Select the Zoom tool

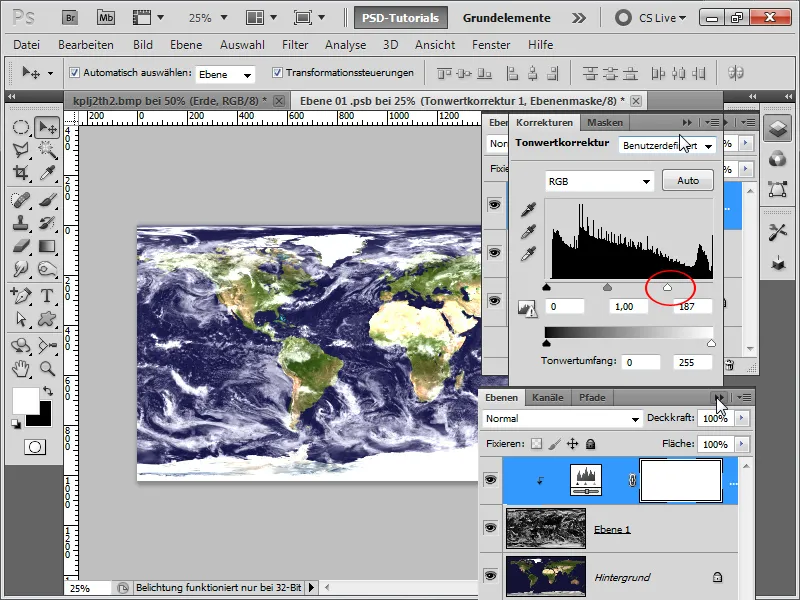click(x=47, y=368)
